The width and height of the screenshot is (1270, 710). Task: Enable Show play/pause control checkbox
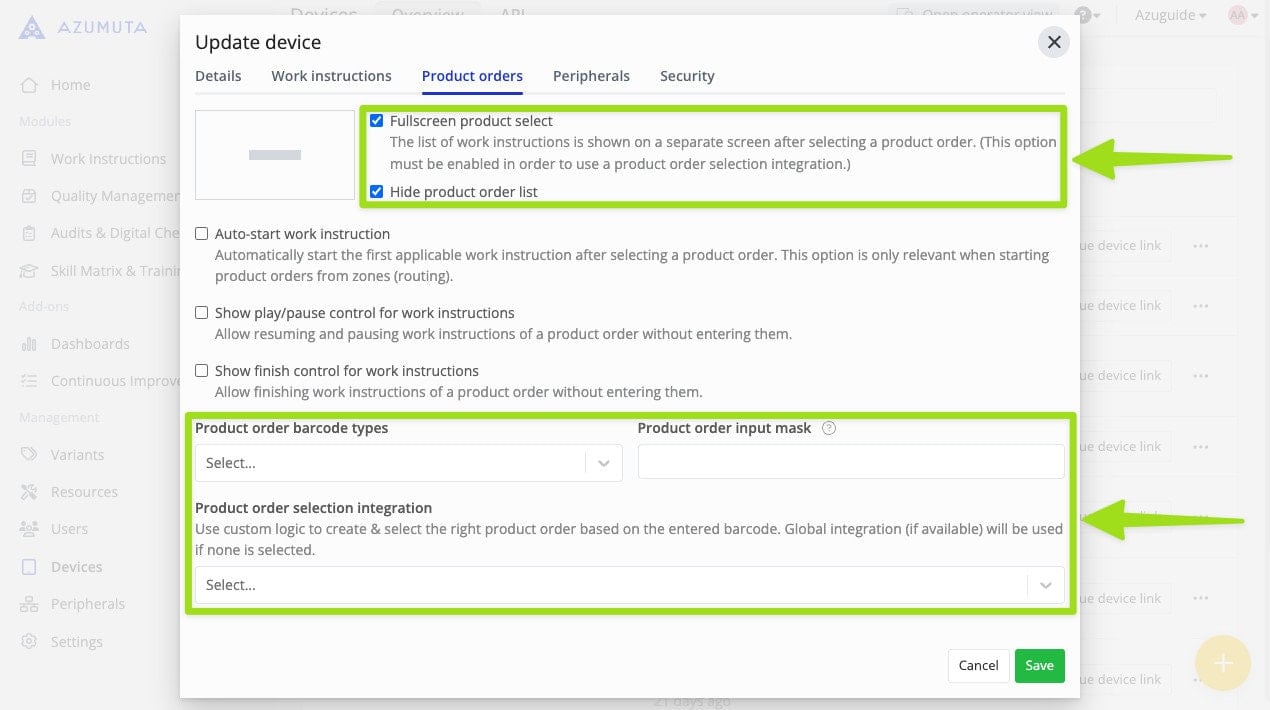click(202, 313)
